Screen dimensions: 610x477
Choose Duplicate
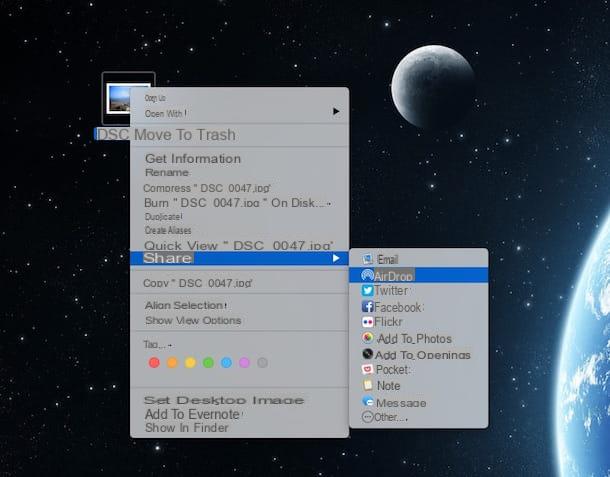[x=163, y=217]
